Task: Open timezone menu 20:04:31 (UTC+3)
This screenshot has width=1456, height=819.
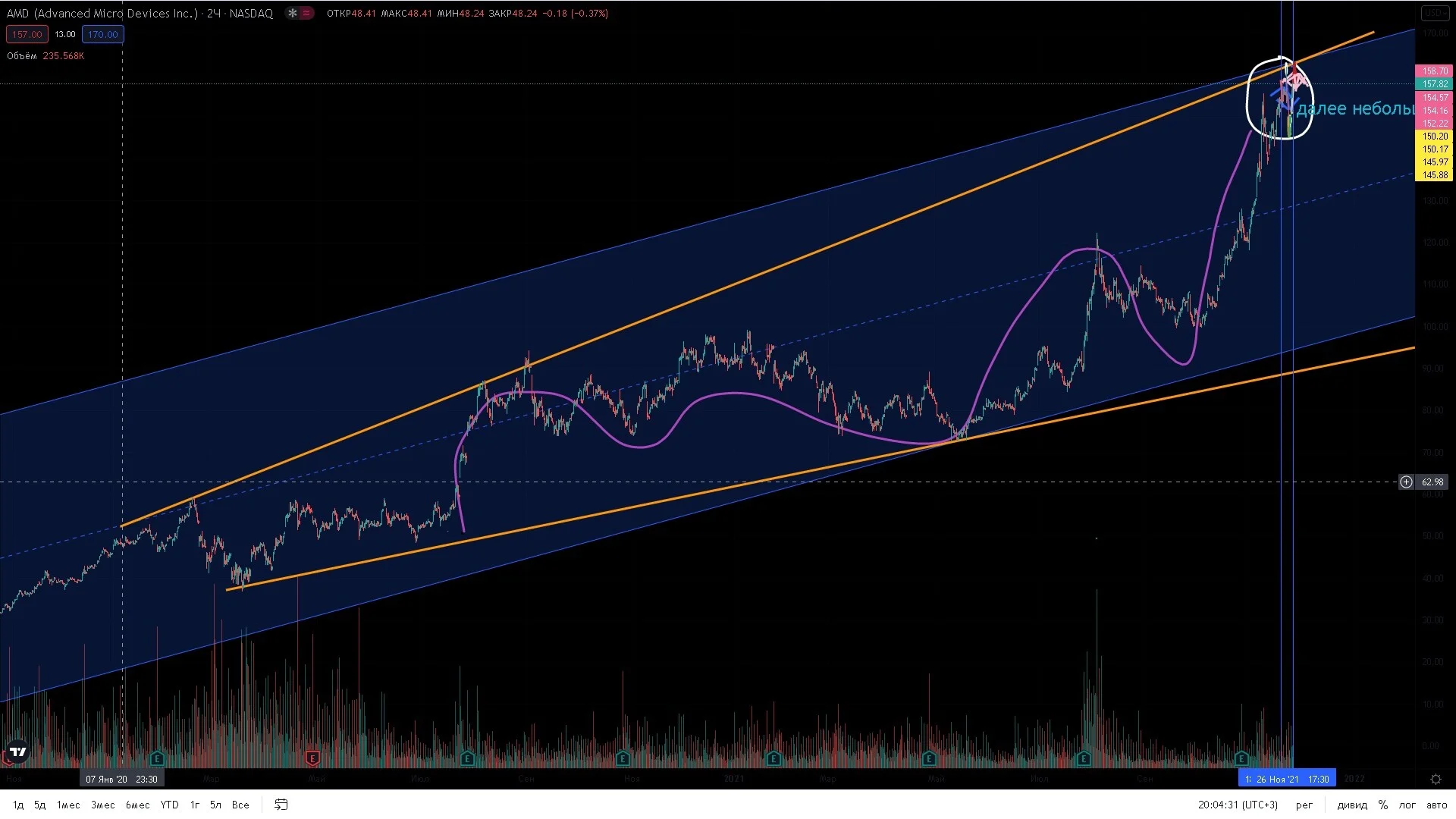Action: coord(1238,805)
